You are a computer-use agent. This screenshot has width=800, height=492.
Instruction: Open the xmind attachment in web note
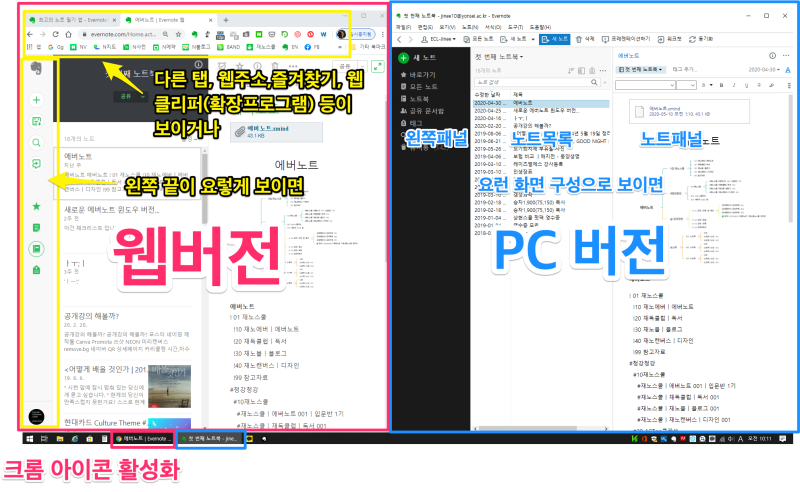coord(276,132)
